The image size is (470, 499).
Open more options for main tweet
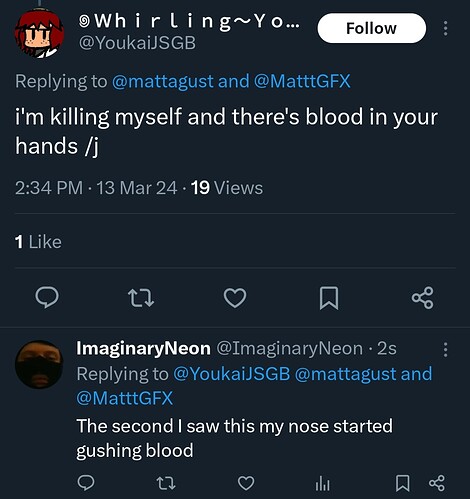[x=445, y=28]
